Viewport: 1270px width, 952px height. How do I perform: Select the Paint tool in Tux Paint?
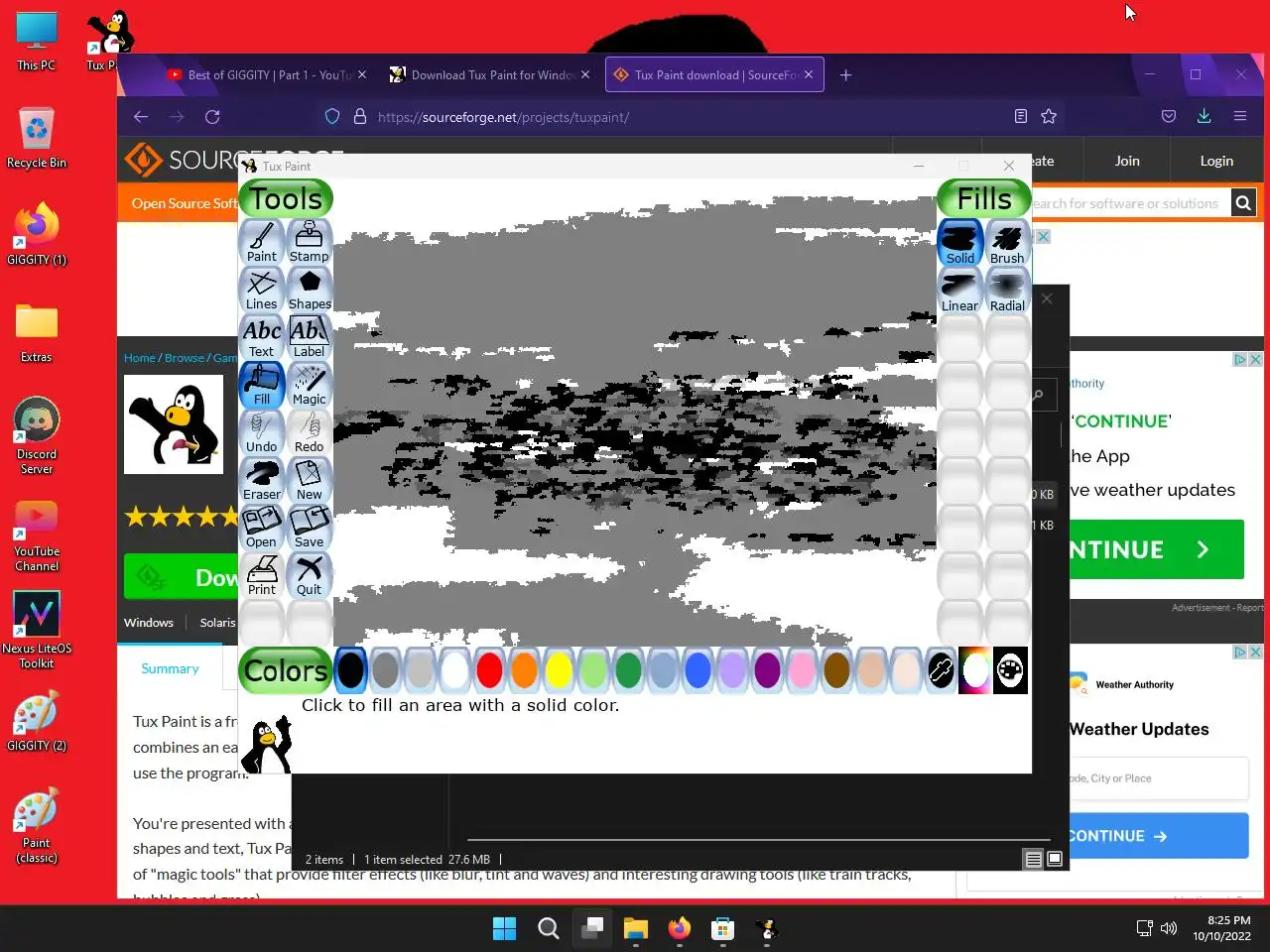[262, 242]
